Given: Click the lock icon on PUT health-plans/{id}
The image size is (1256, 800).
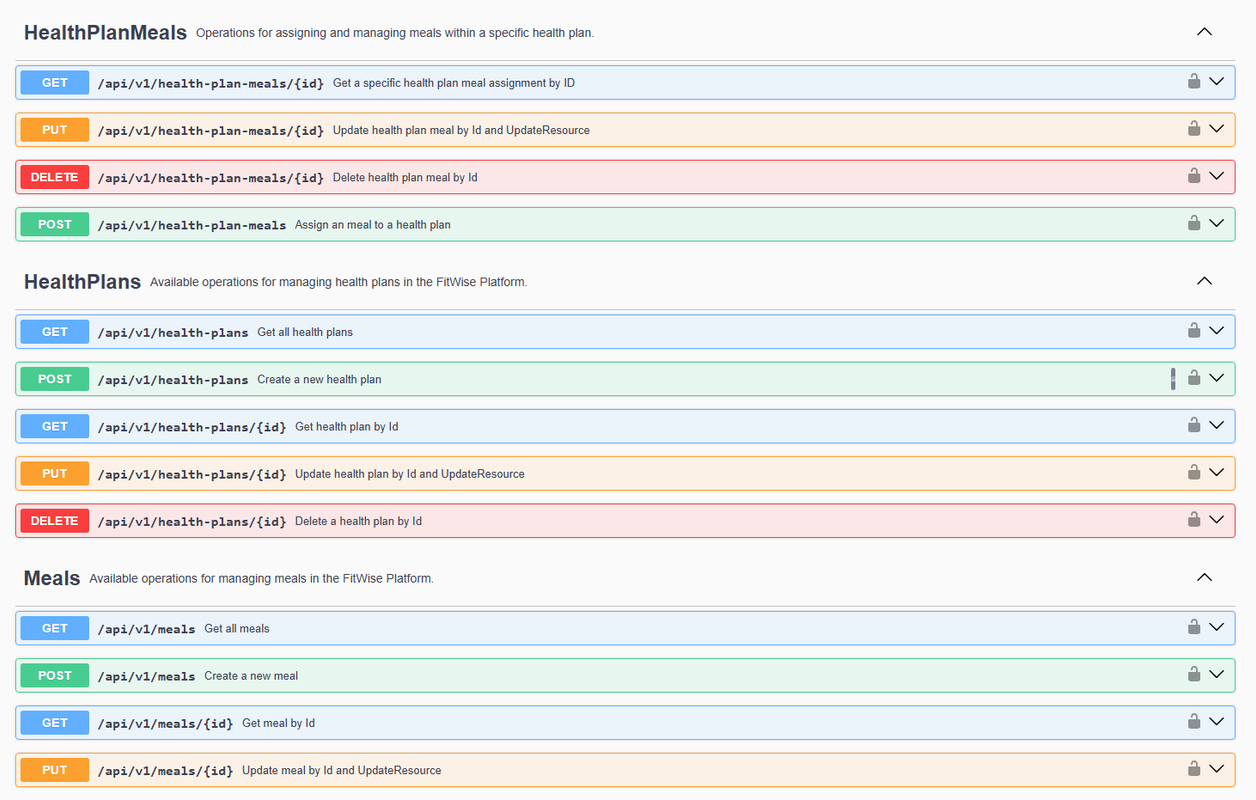Looking at the screenshot, I should tap(1194, 472).
